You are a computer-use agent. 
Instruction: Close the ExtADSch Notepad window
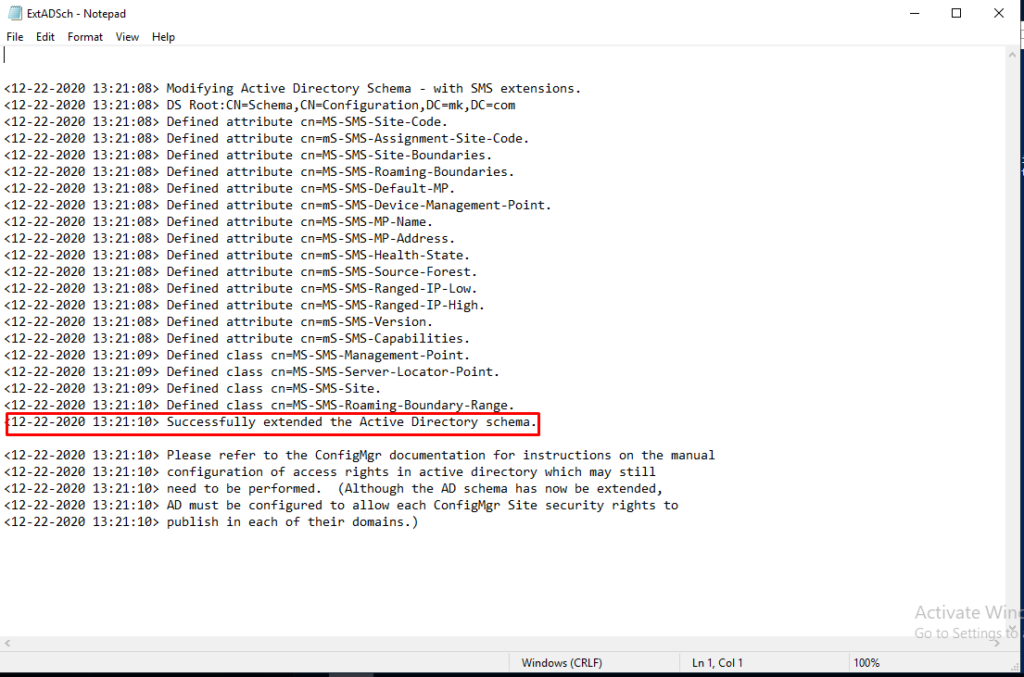click(1001, 13)
